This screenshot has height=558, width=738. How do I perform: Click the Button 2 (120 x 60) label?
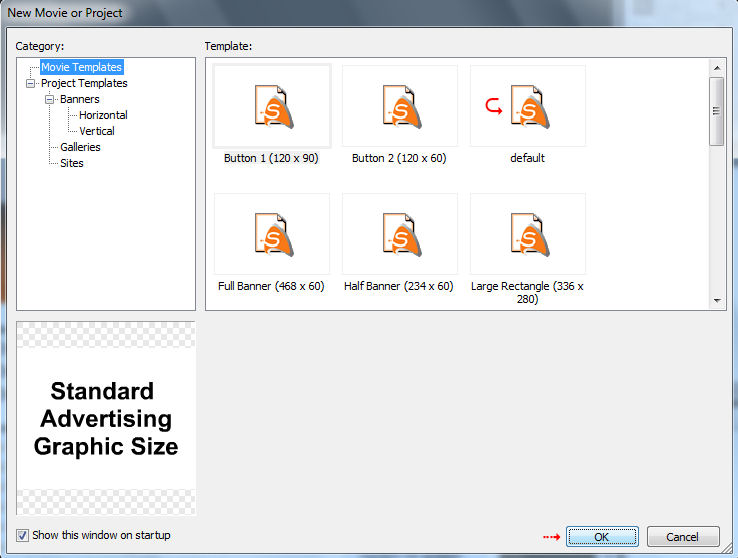tap(399, 158)
